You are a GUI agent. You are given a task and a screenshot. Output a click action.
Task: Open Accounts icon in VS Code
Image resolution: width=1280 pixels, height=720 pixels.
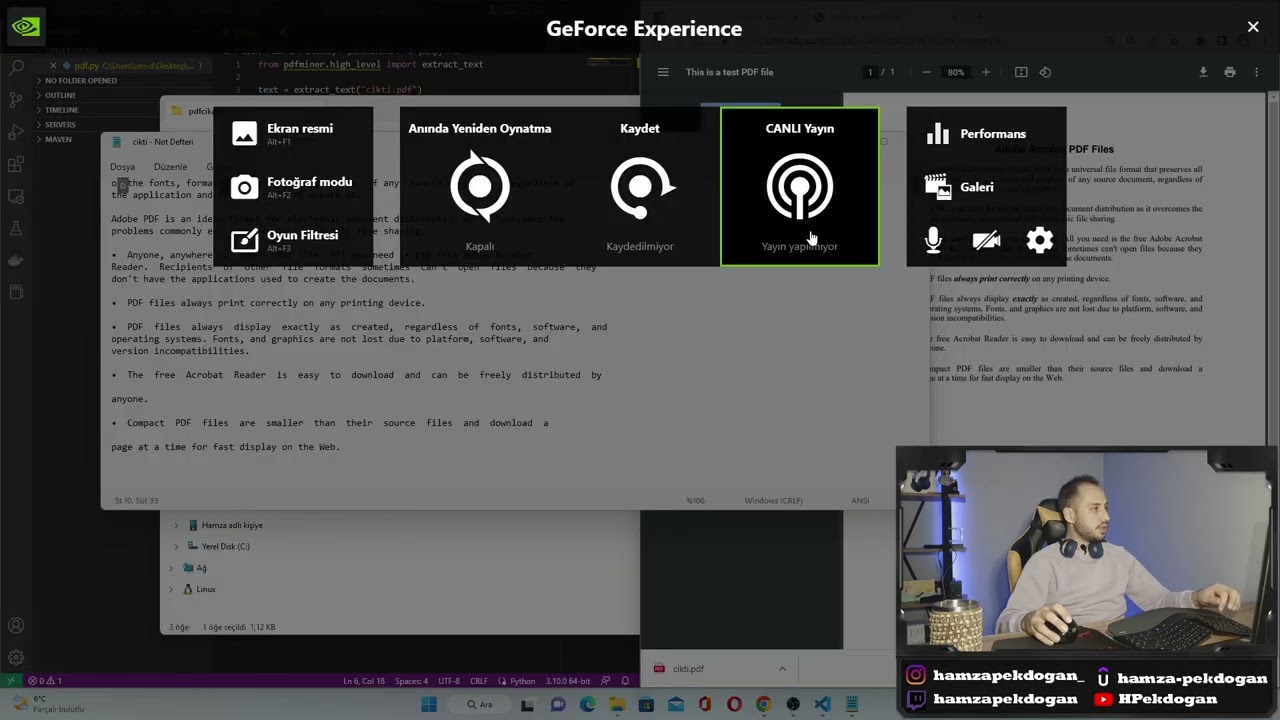[x=16, y=626]
